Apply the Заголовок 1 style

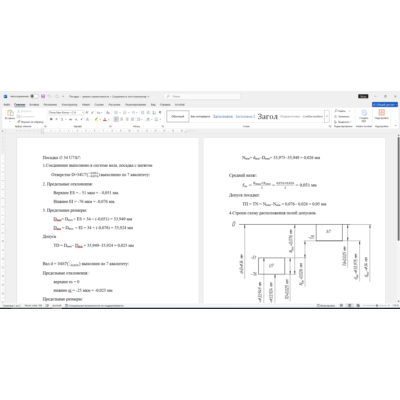pyautogui.click(x=223, y=116)
